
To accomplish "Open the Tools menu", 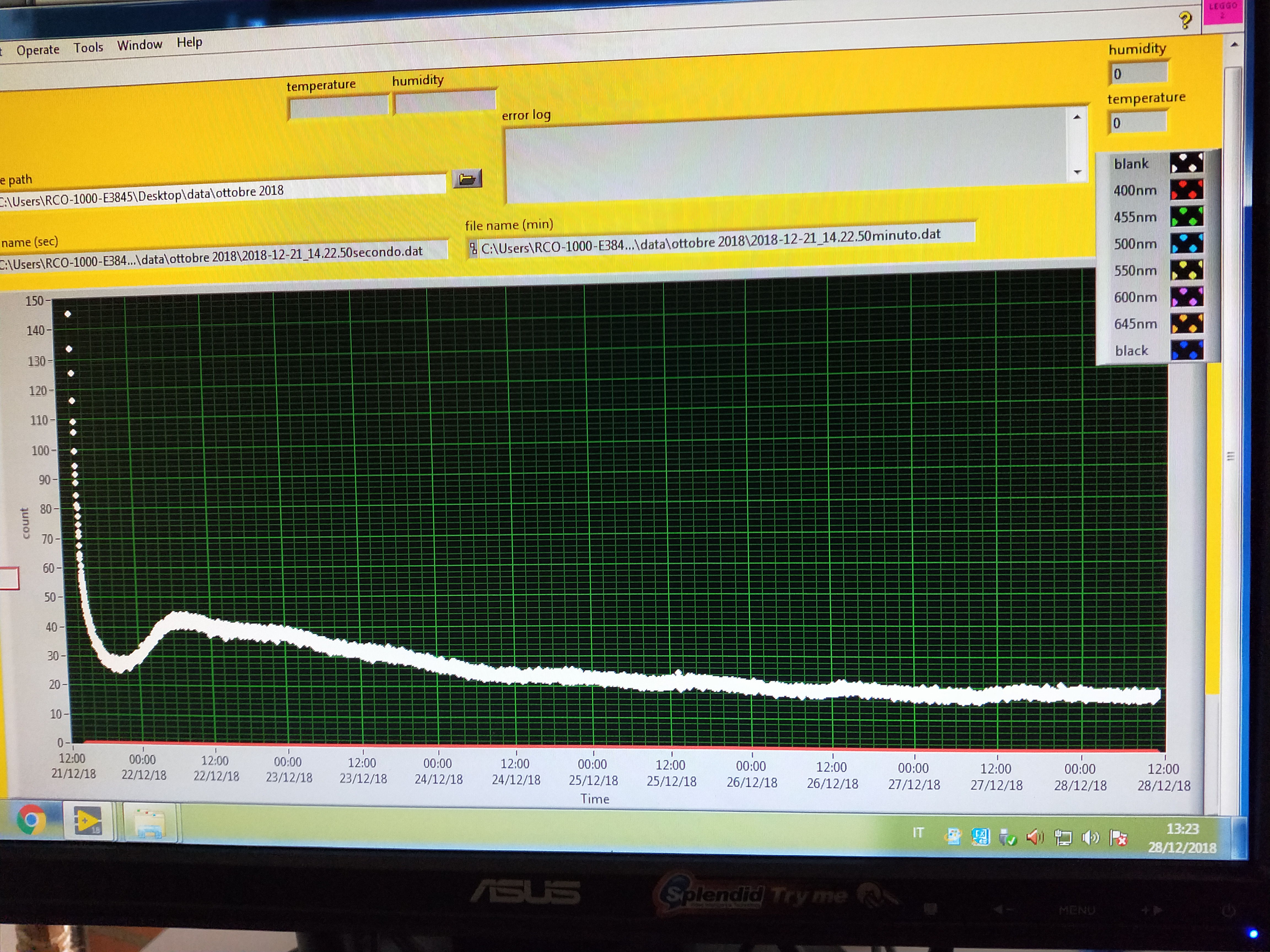I will pyautogui.click(x=88, y=48).
